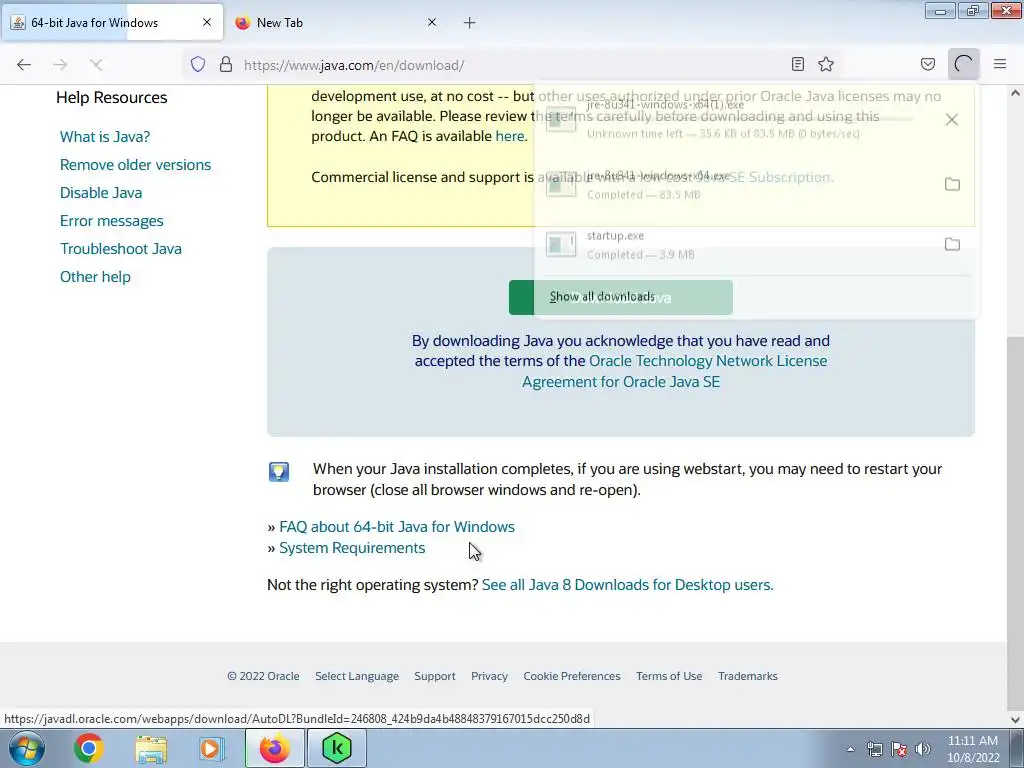
Task: Show jre-8u341-windows-x64.exe in folder
Action: [952, 184]
